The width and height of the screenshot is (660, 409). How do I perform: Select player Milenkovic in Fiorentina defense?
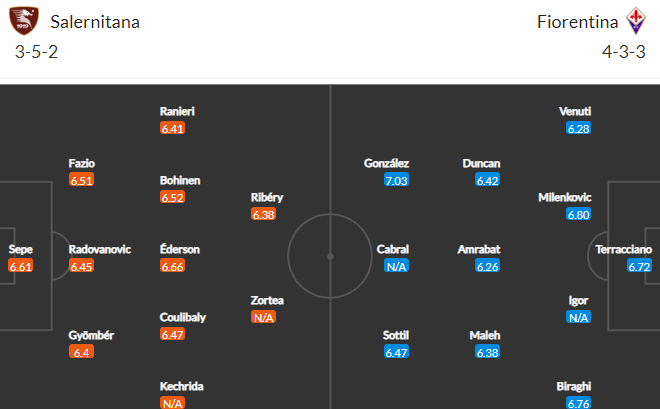pos(565,197)
